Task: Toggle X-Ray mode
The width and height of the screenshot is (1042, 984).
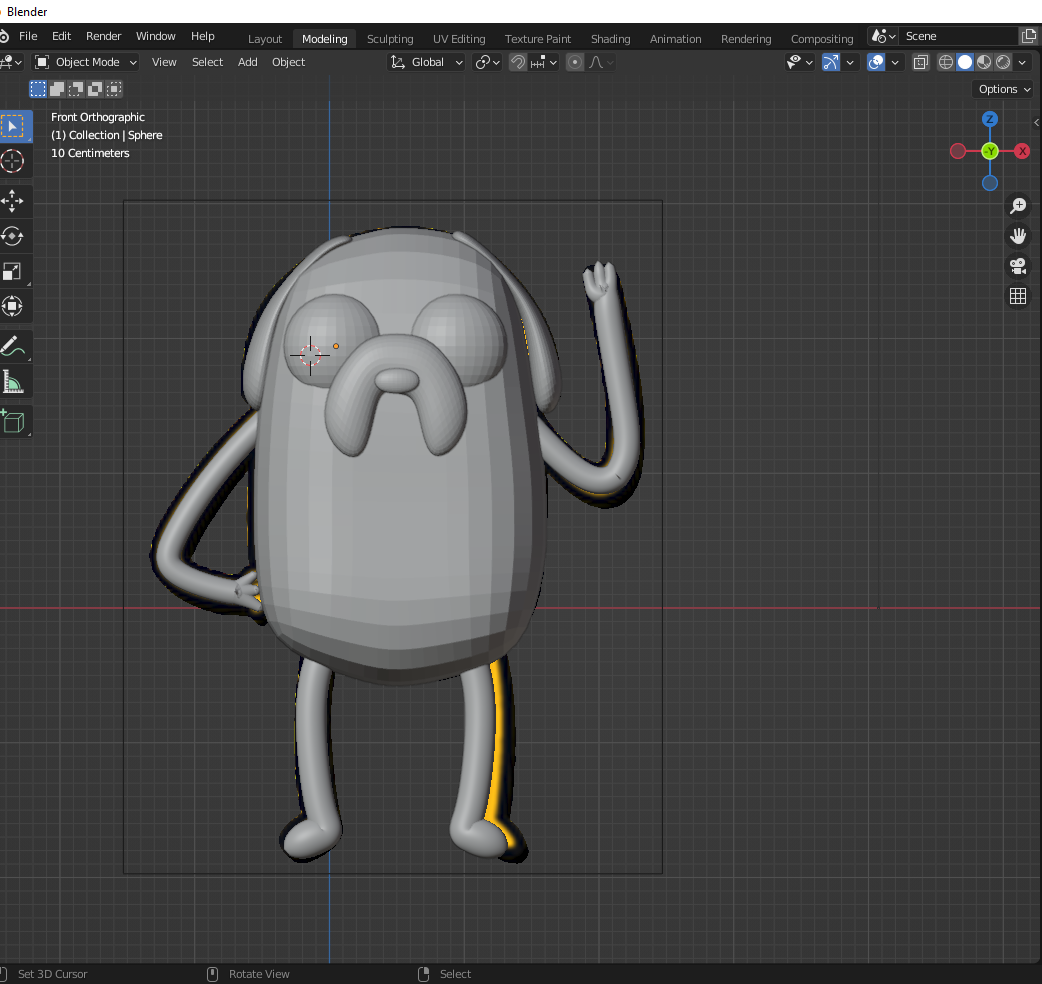Action: [920, 62]
